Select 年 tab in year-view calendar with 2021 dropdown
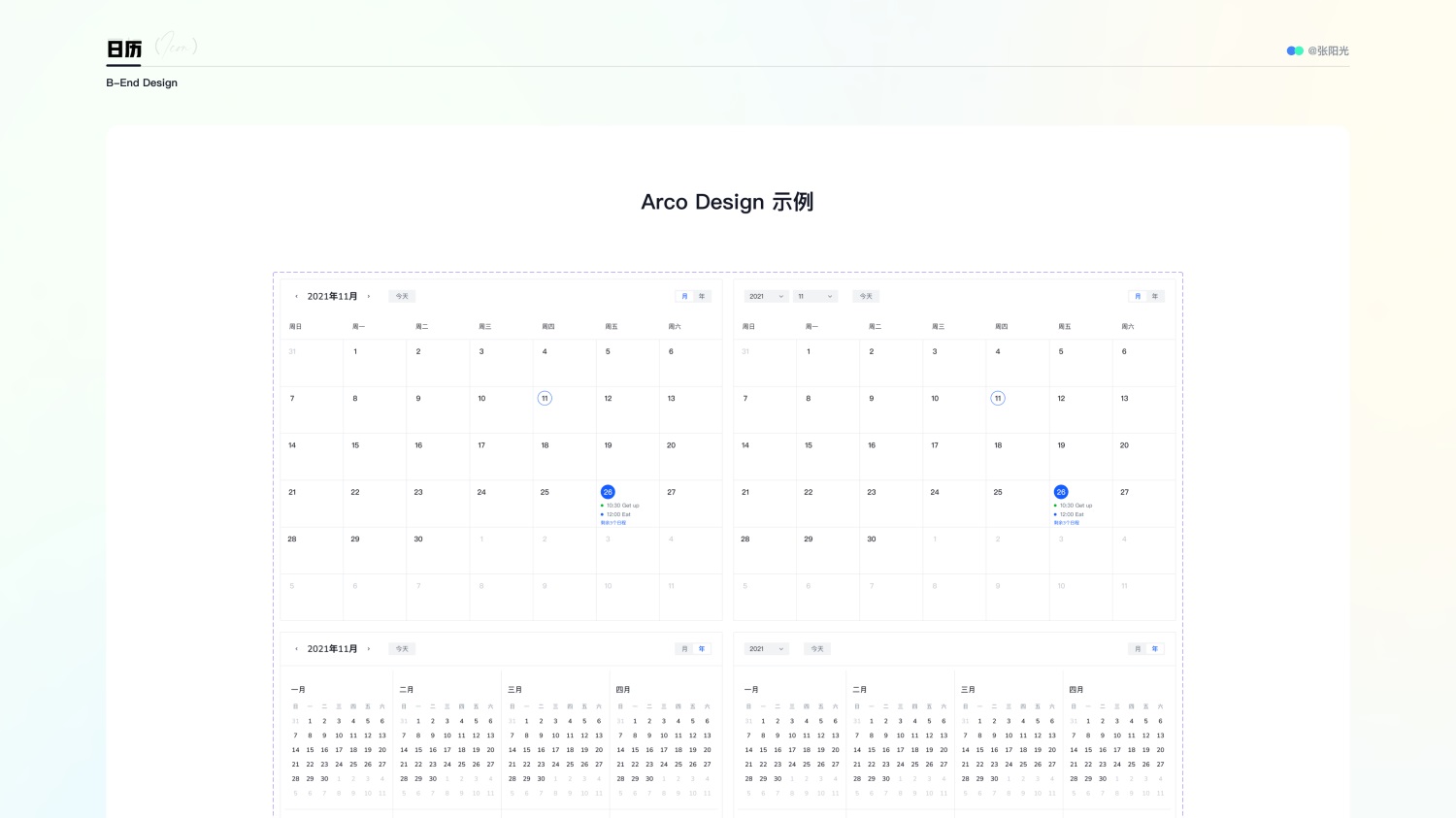The height and width of the screenshot is (818, 1456). pyautogui.click(x=1155, y=649)
